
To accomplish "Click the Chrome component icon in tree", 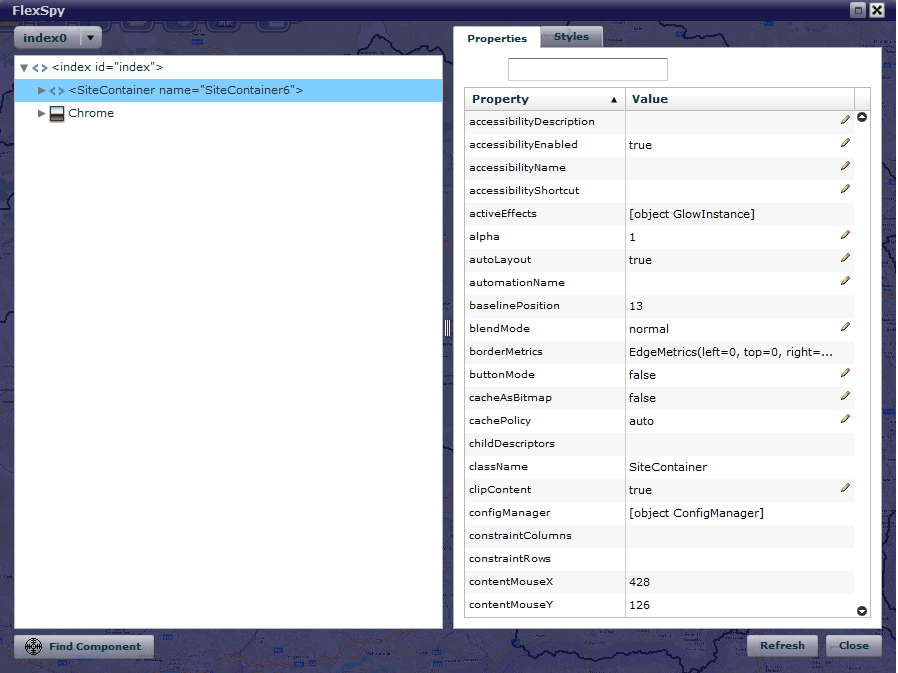I will pyautogui.click(x=57, y=114).
